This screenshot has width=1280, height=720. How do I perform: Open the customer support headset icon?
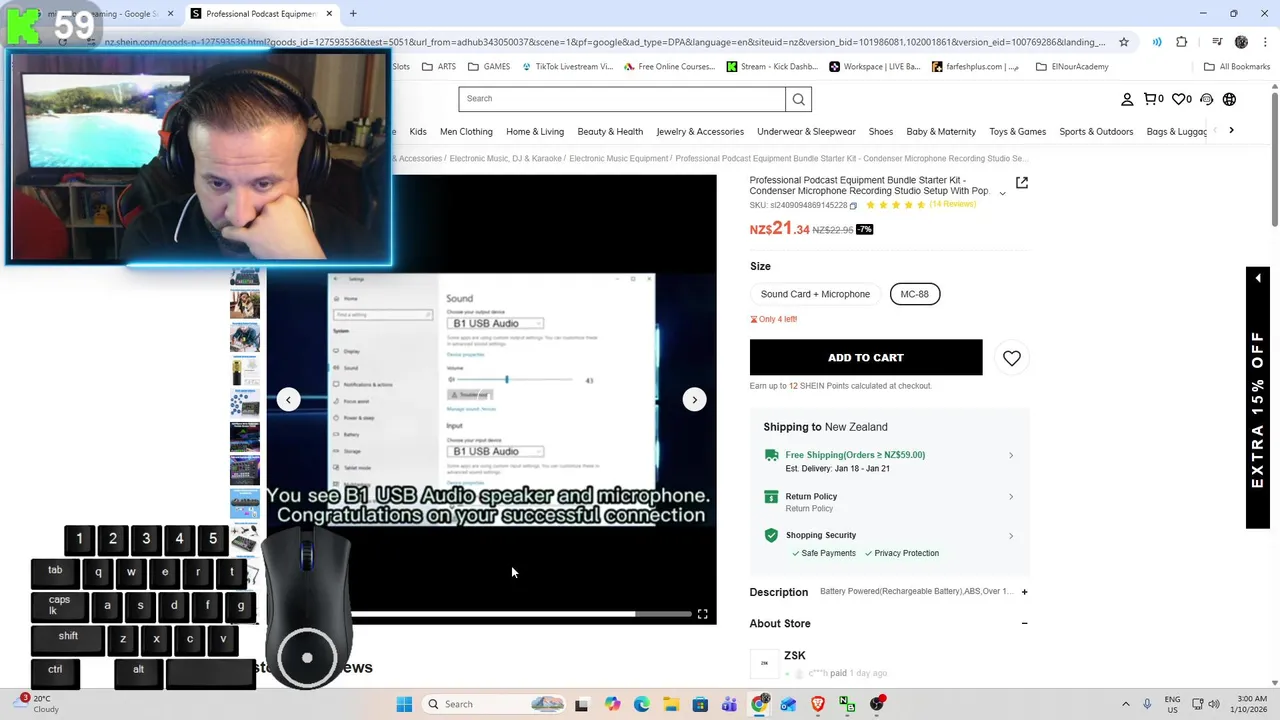click(1206, 99)
